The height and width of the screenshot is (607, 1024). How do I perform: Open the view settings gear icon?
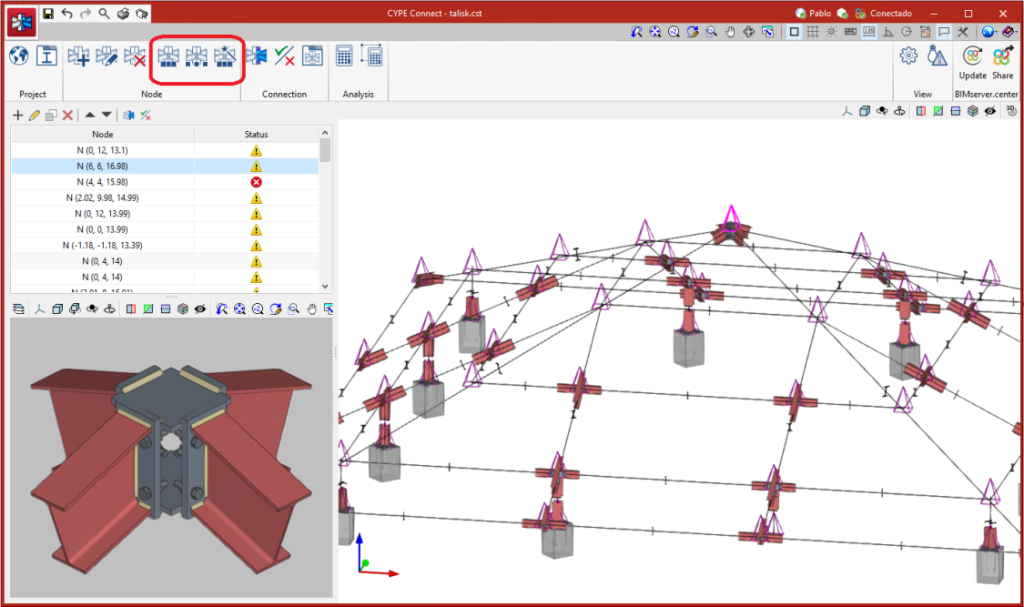click(x=908, y=57)
